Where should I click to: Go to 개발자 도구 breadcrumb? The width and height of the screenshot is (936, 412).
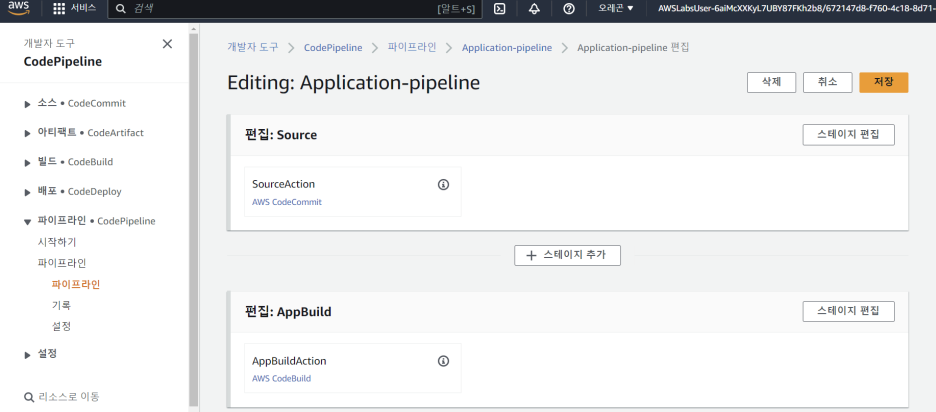click(x=253, y=47)
